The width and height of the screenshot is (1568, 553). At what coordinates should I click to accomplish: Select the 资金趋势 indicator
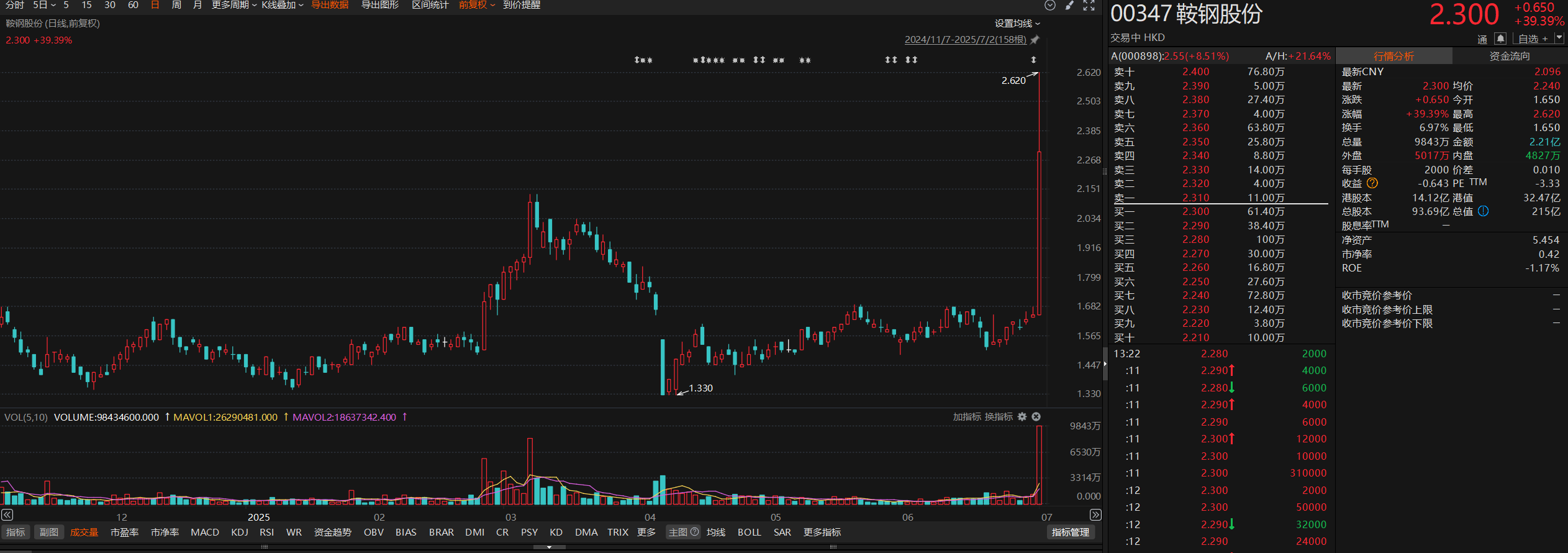pyautogui.click(x=333, y=532)
